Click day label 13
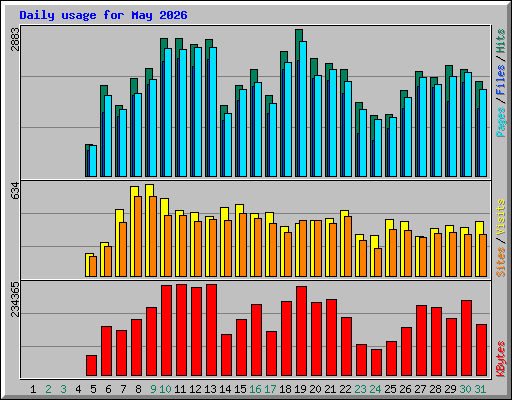 coord(210,389)
